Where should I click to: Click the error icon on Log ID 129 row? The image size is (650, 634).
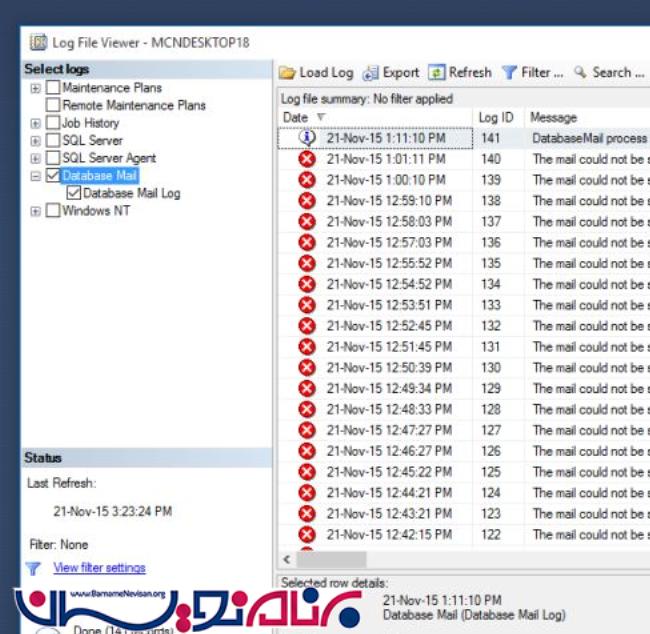(307, 389)
